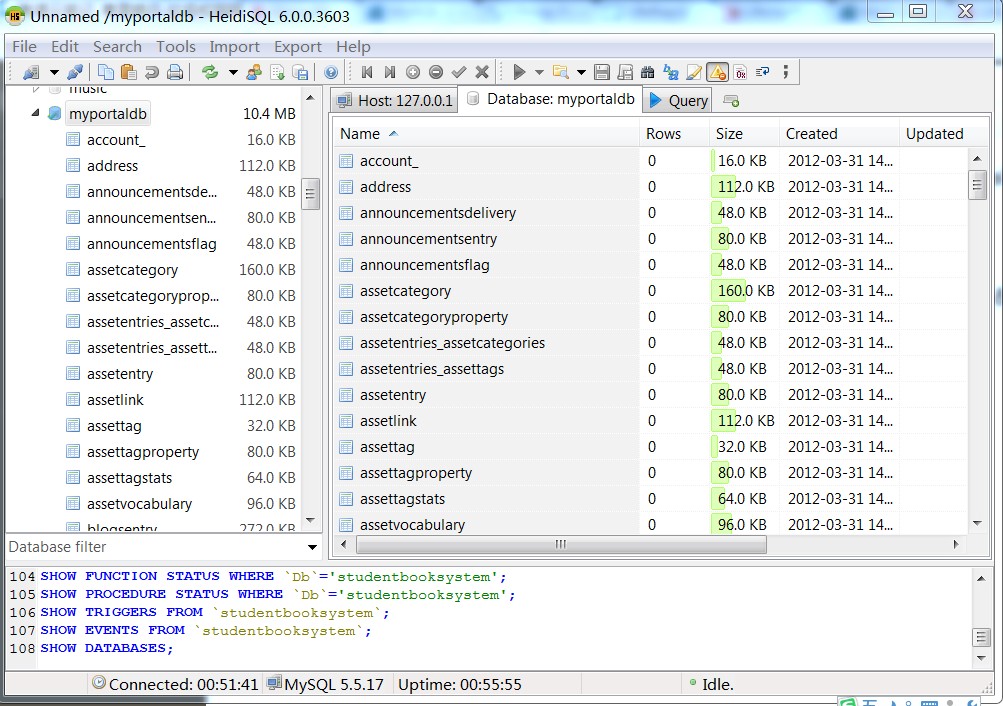Image resolution: width=1003 pixels, height=706 pixels.
Task: Open the File menu
Action: pos(24,47)
